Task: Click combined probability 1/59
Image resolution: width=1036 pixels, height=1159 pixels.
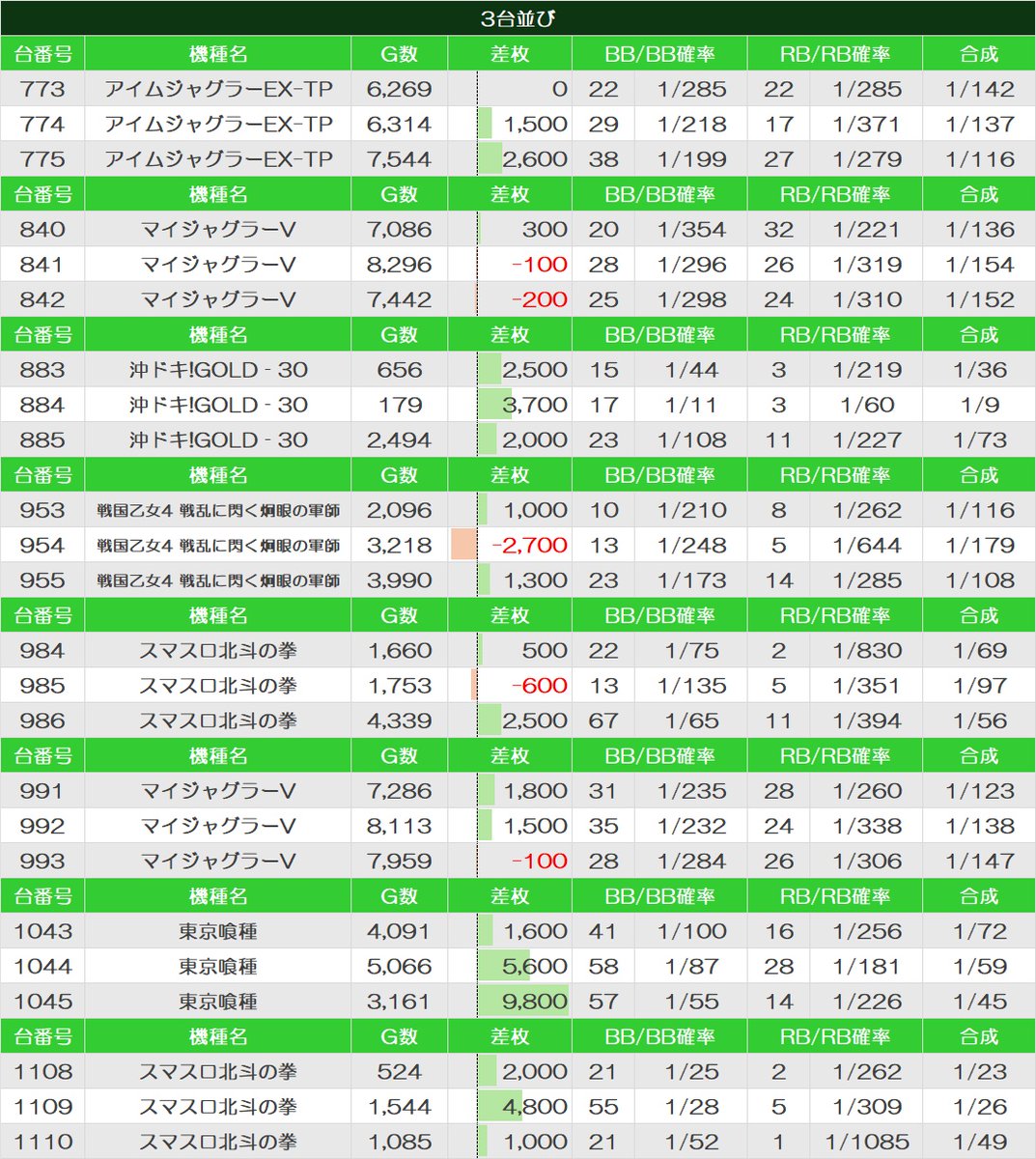Action: [980, 967]
